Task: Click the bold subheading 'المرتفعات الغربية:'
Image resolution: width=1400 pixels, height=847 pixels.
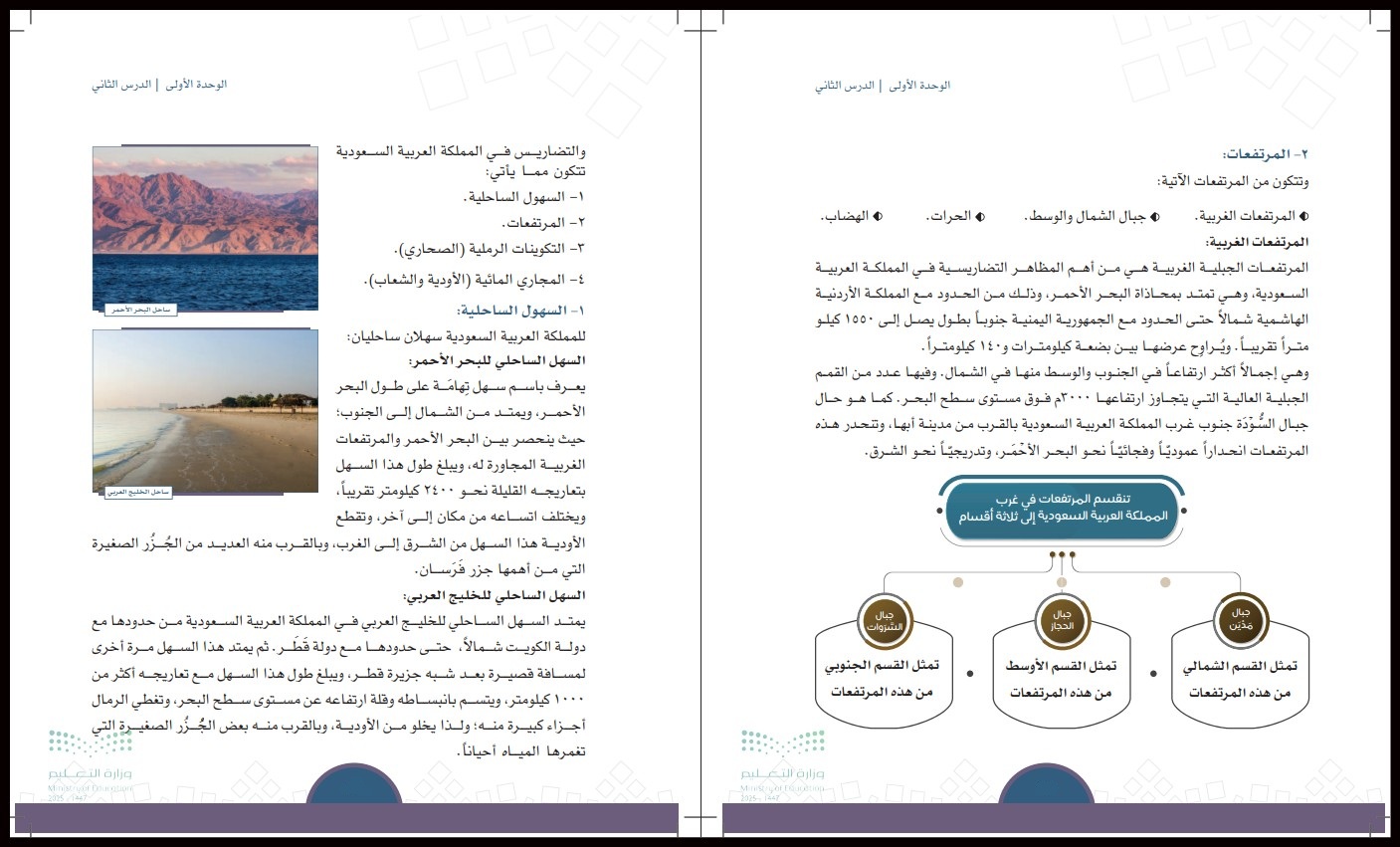Action: pos(1257,242)
